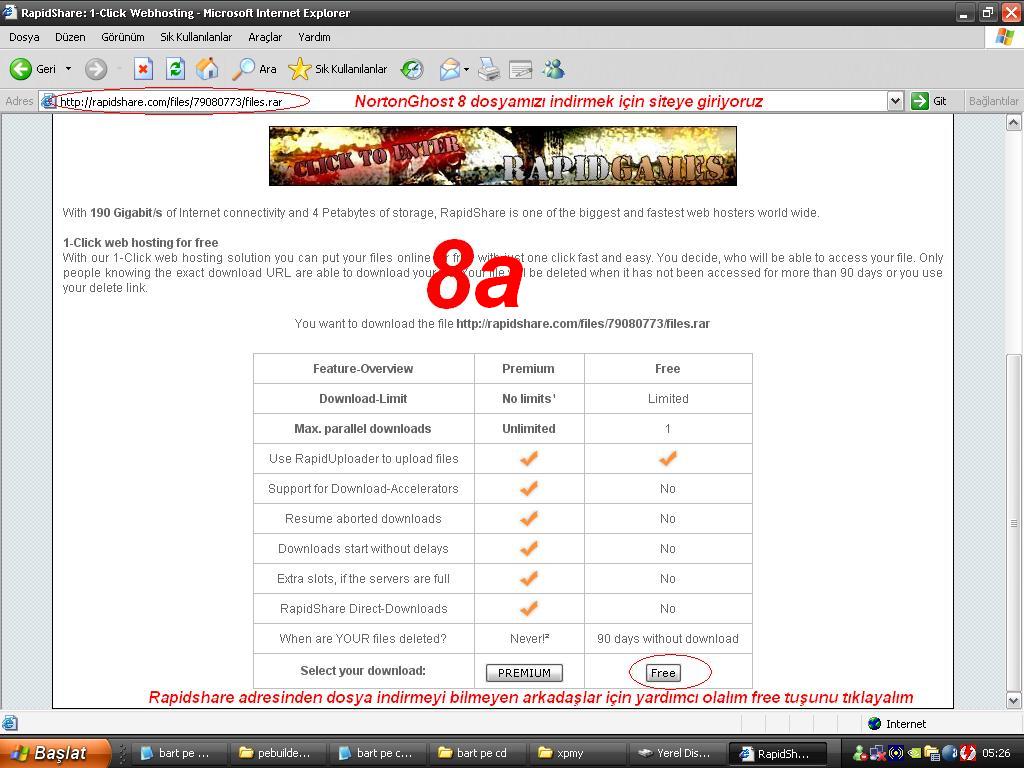Open the Araçlar menu
This screenshot has height=768, width=1024.
pos(265,37)
